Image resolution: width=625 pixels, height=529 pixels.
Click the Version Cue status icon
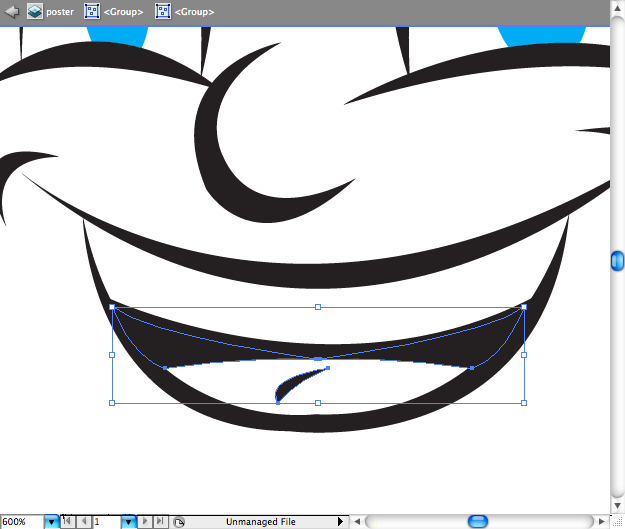coord(179,522)
